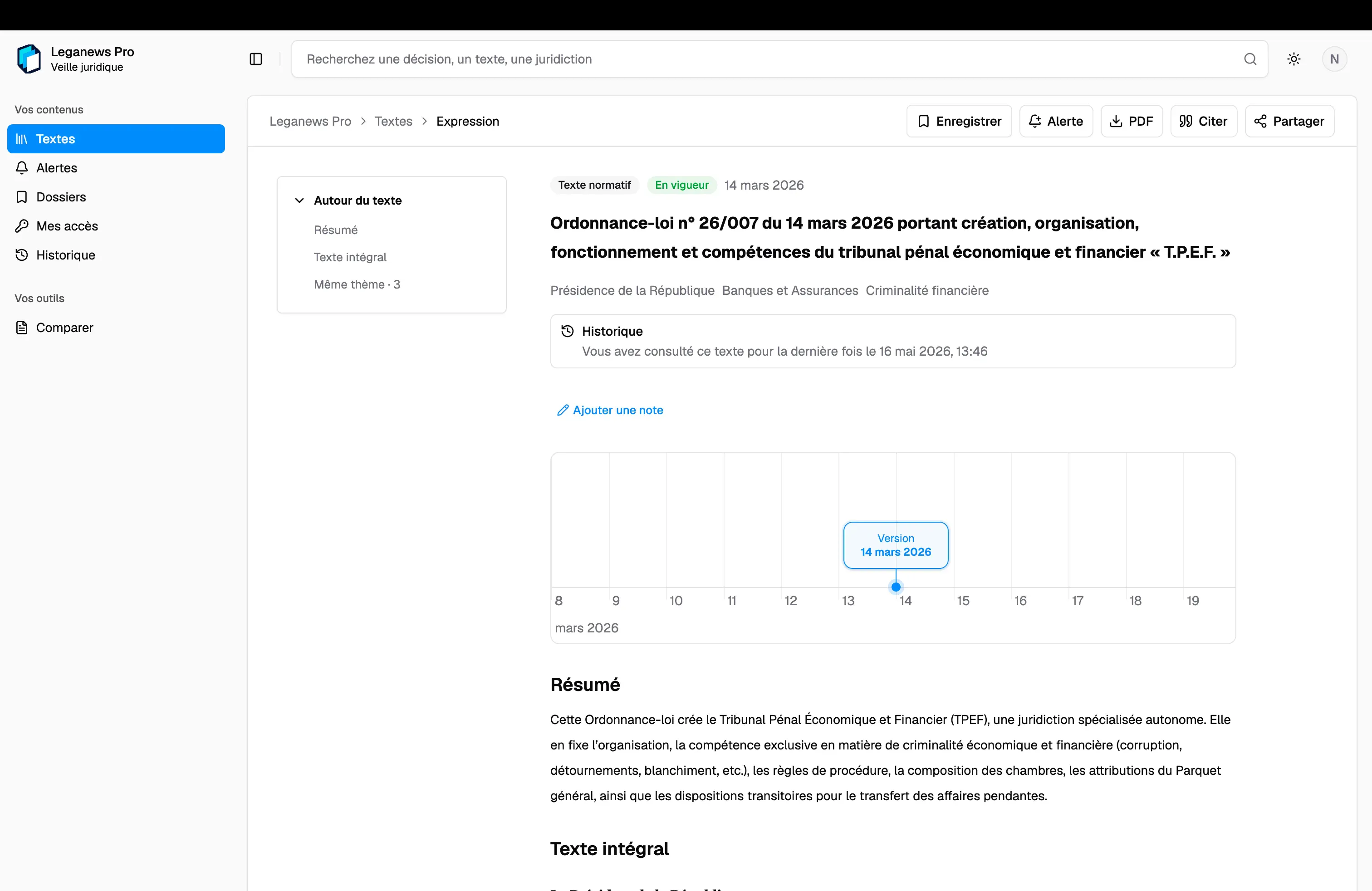This screenshot has width=1372, height=891.
Task: Open the Comparer tool
Action: pyautogui.click(x=116, y=328)
